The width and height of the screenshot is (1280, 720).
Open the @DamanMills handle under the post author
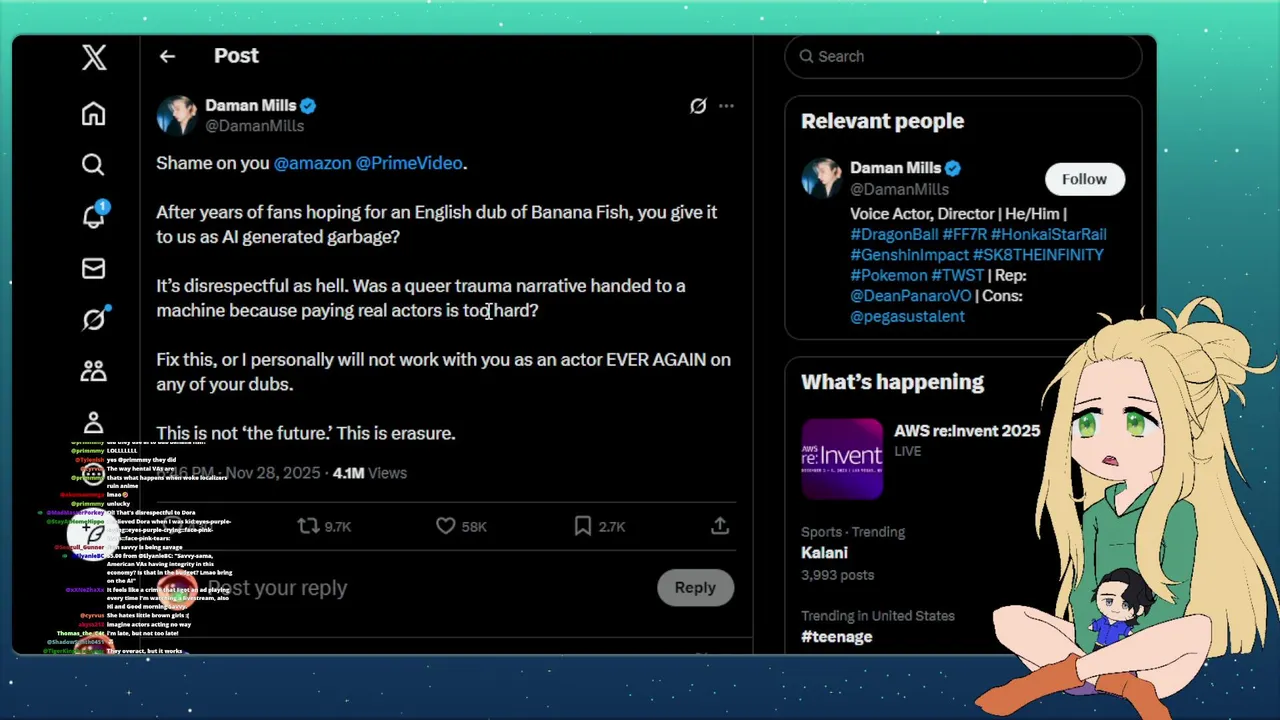[254, 126]
